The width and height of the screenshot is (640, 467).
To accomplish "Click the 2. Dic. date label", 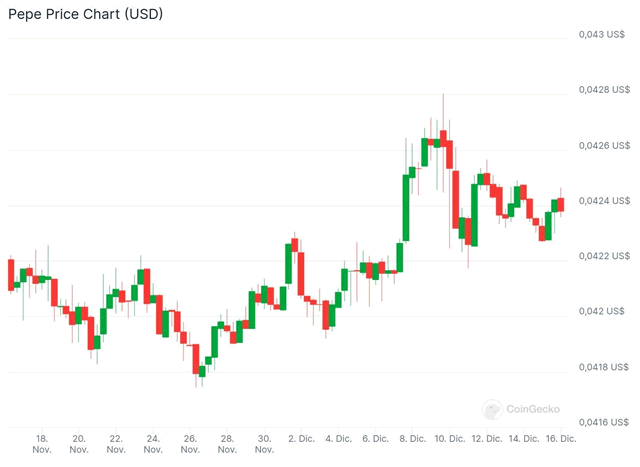I will 301,438.
